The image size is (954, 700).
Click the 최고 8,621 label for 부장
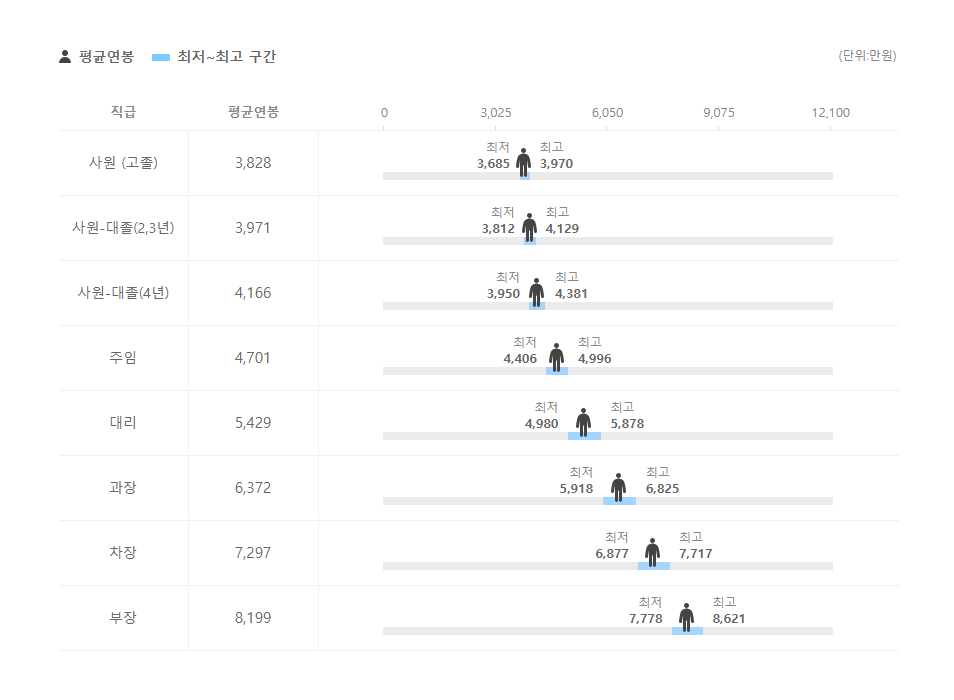tap(728, 611)
